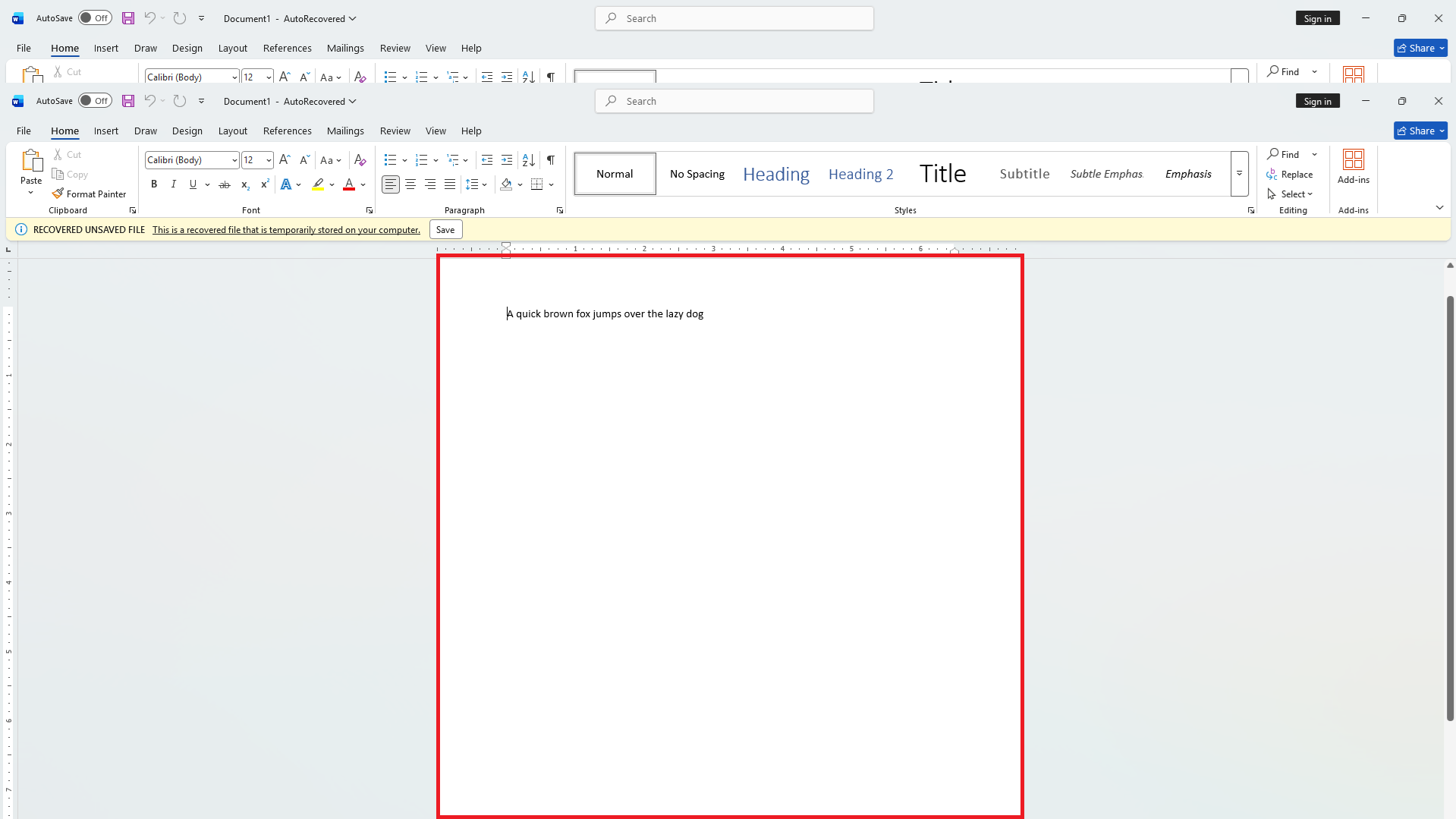Viewport: 1456px width, 819px height.
Task: Toggle bold formatting
Action: point(154,184)
